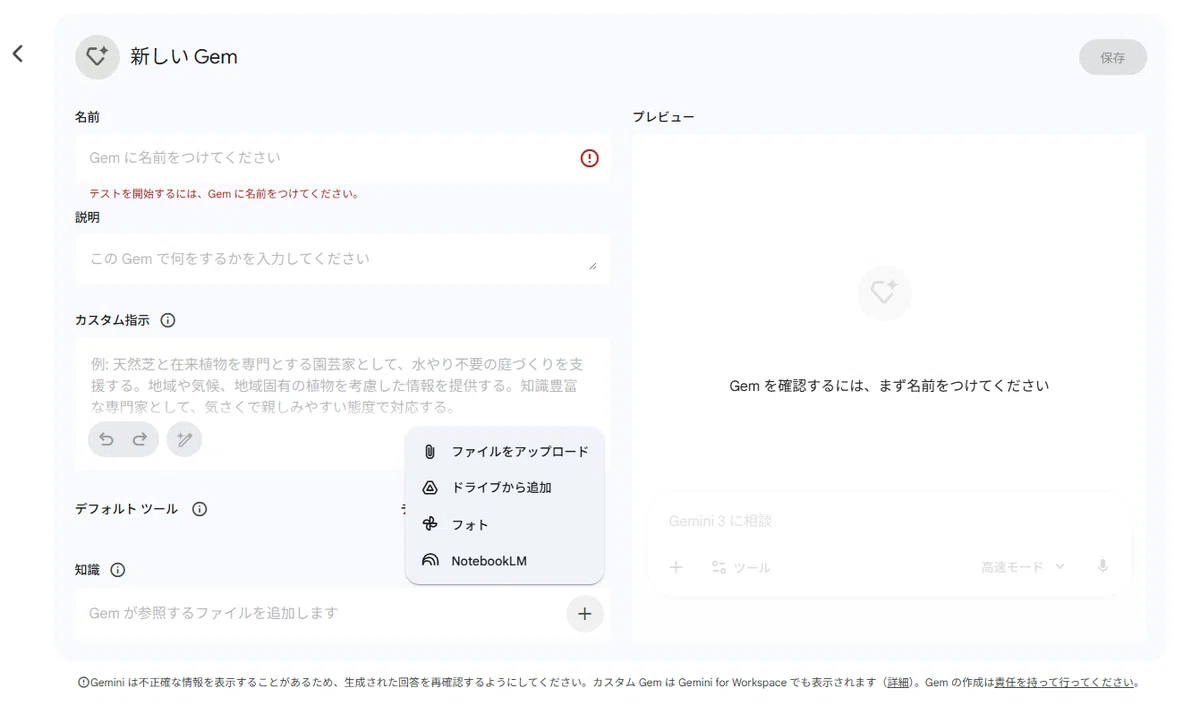Click the microphone icon in preview

tap(1103, 566)
